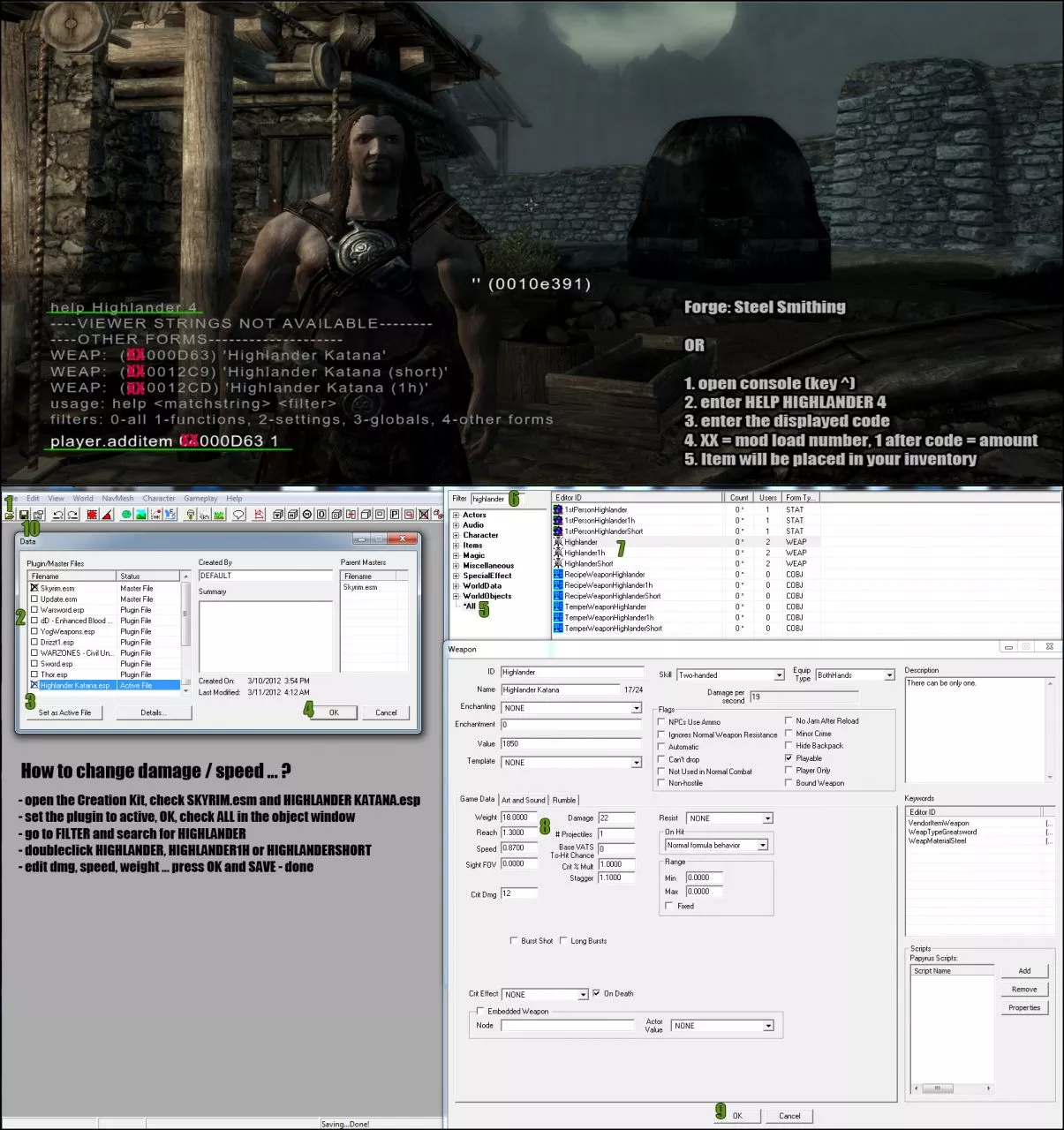Click the Add script button
This screenshot has width=1064, height=1130.
(x=1024, y=971)
